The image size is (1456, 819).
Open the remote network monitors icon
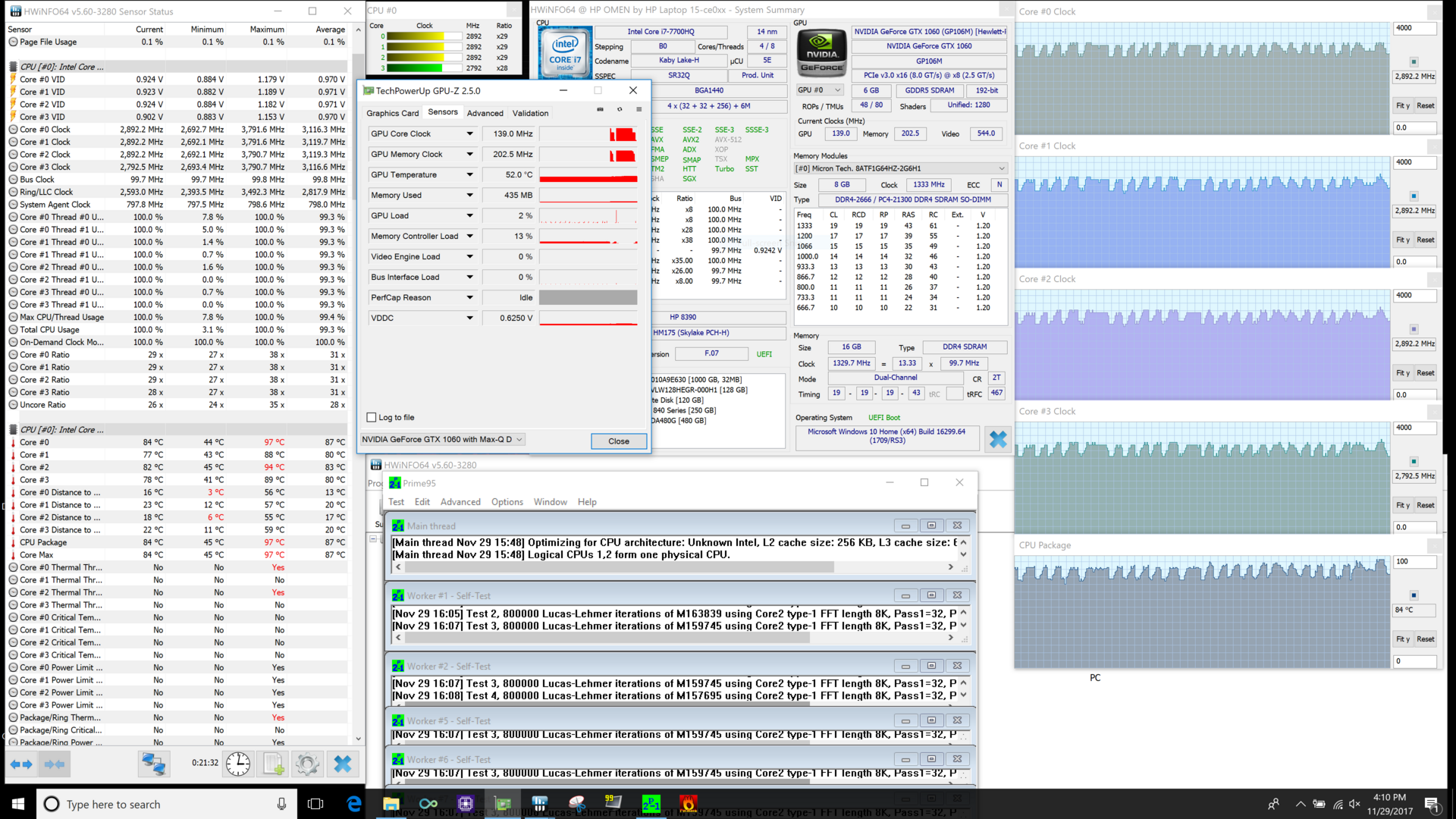click(153, 764)
